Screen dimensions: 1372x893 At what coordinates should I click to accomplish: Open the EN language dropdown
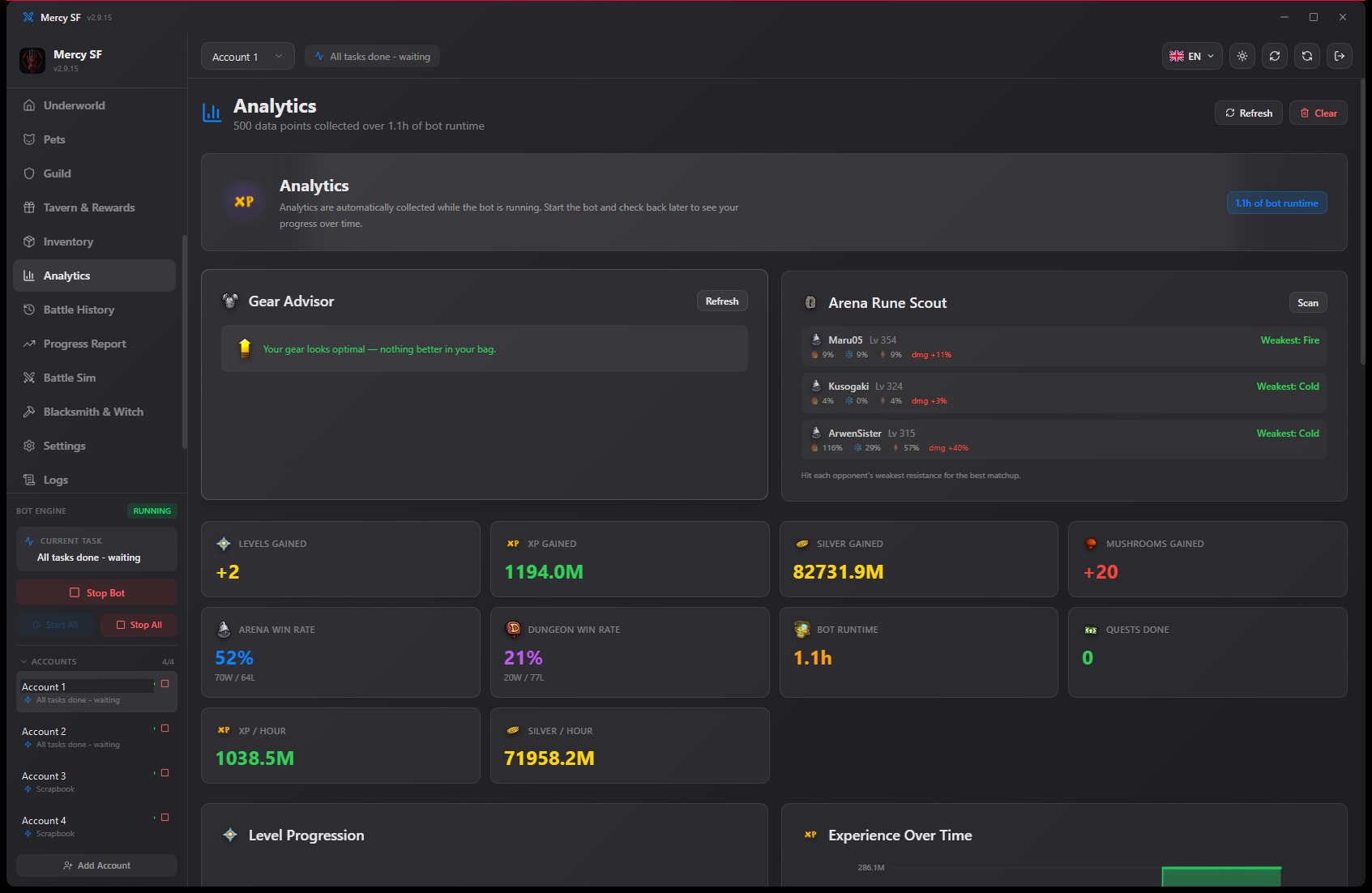tap(1192, 56)
